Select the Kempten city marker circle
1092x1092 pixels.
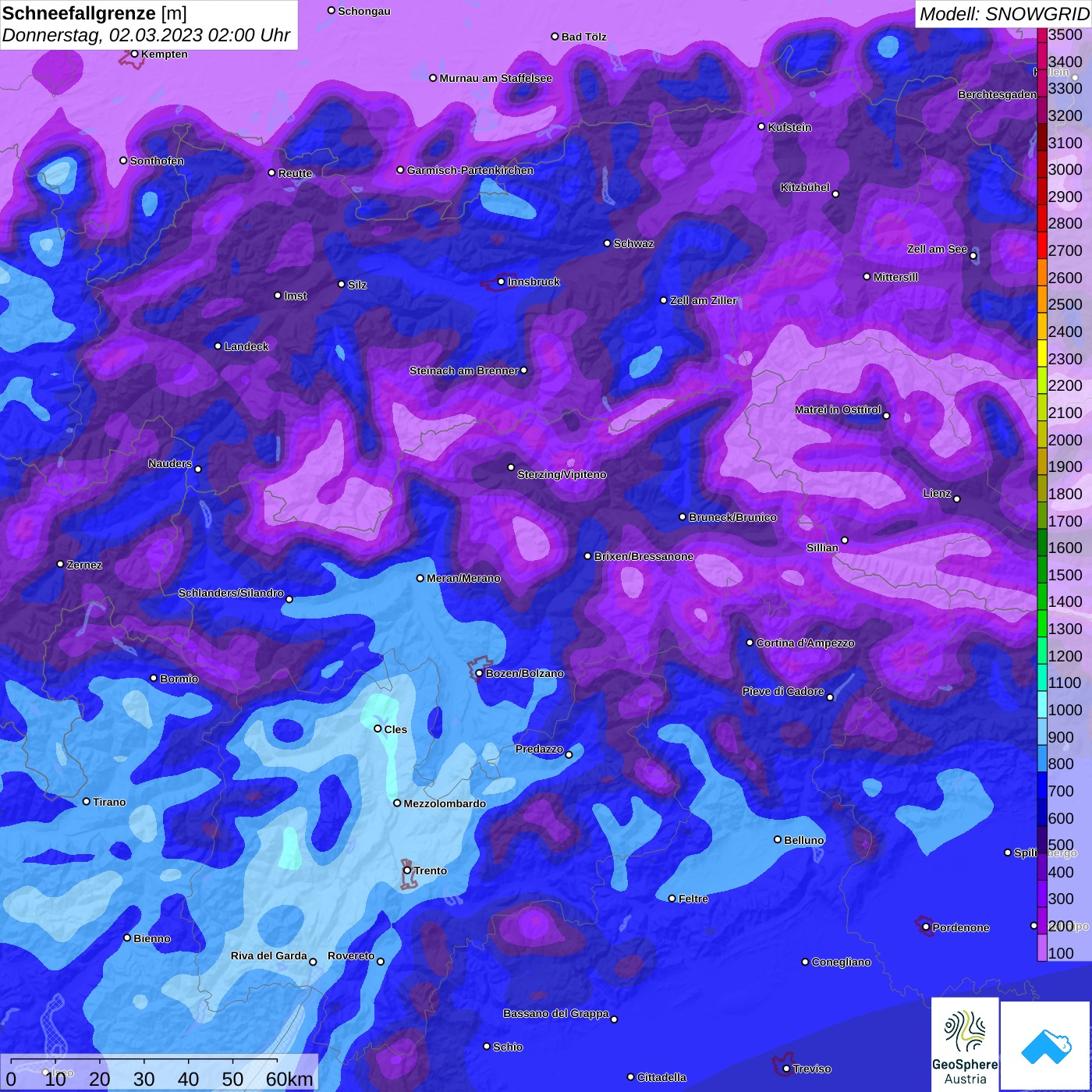click(x=134, y=54)
